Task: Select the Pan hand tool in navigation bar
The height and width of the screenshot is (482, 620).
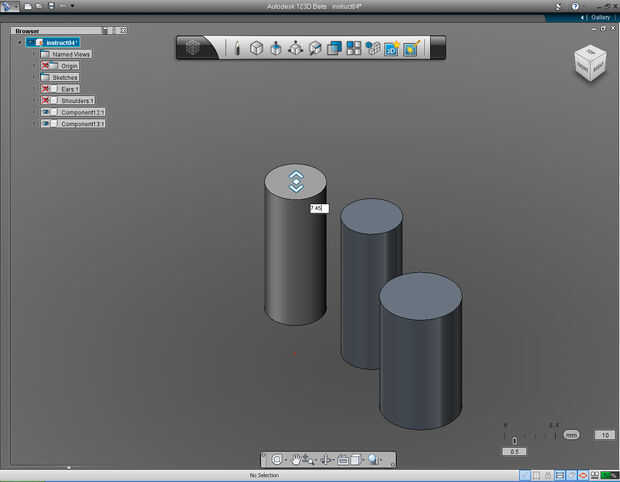Action: coord(297,460)
